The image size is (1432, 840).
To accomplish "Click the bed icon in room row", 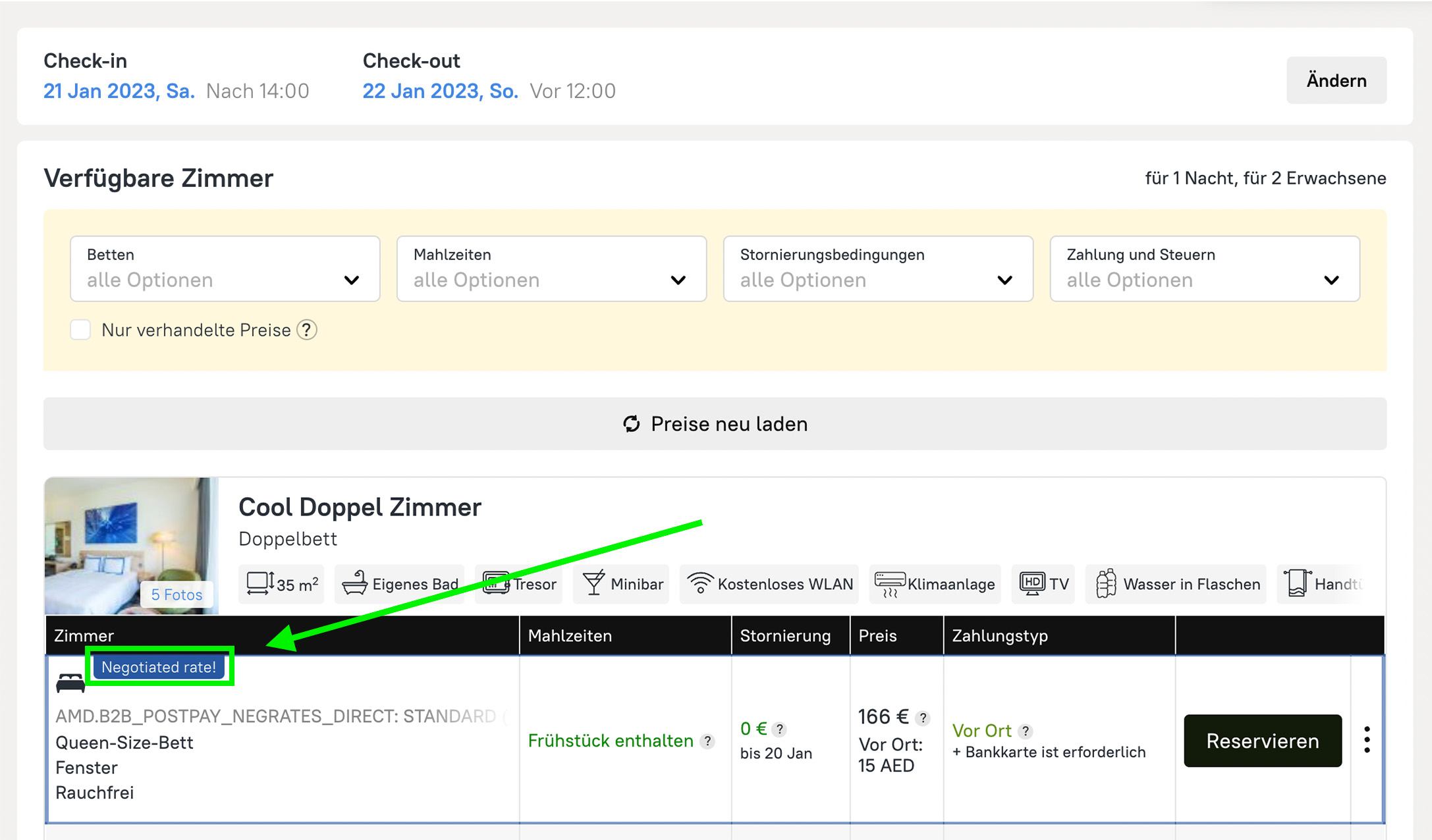I will point(70,683).
